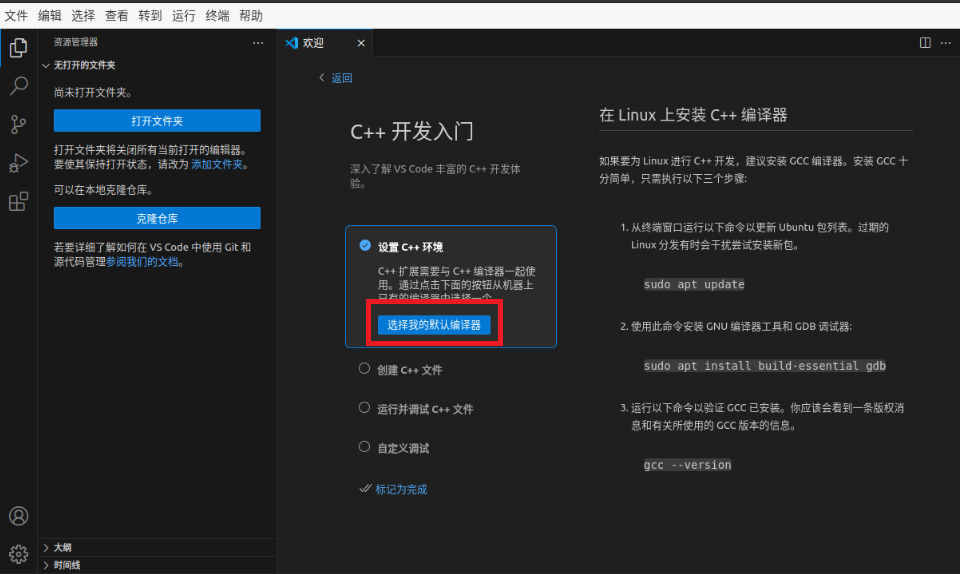960x574 pixels.
Task: Click the sudo apt install build-essential gdb command
Action: point(765,365)
